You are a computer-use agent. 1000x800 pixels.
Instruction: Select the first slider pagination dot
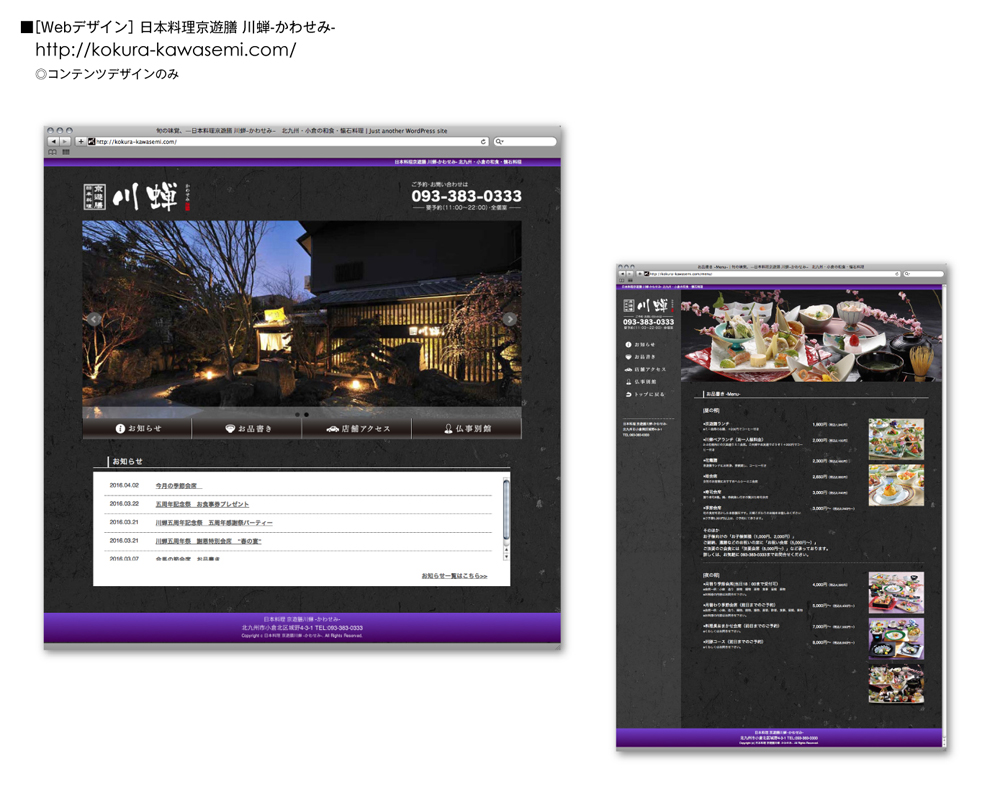(297, 415)
